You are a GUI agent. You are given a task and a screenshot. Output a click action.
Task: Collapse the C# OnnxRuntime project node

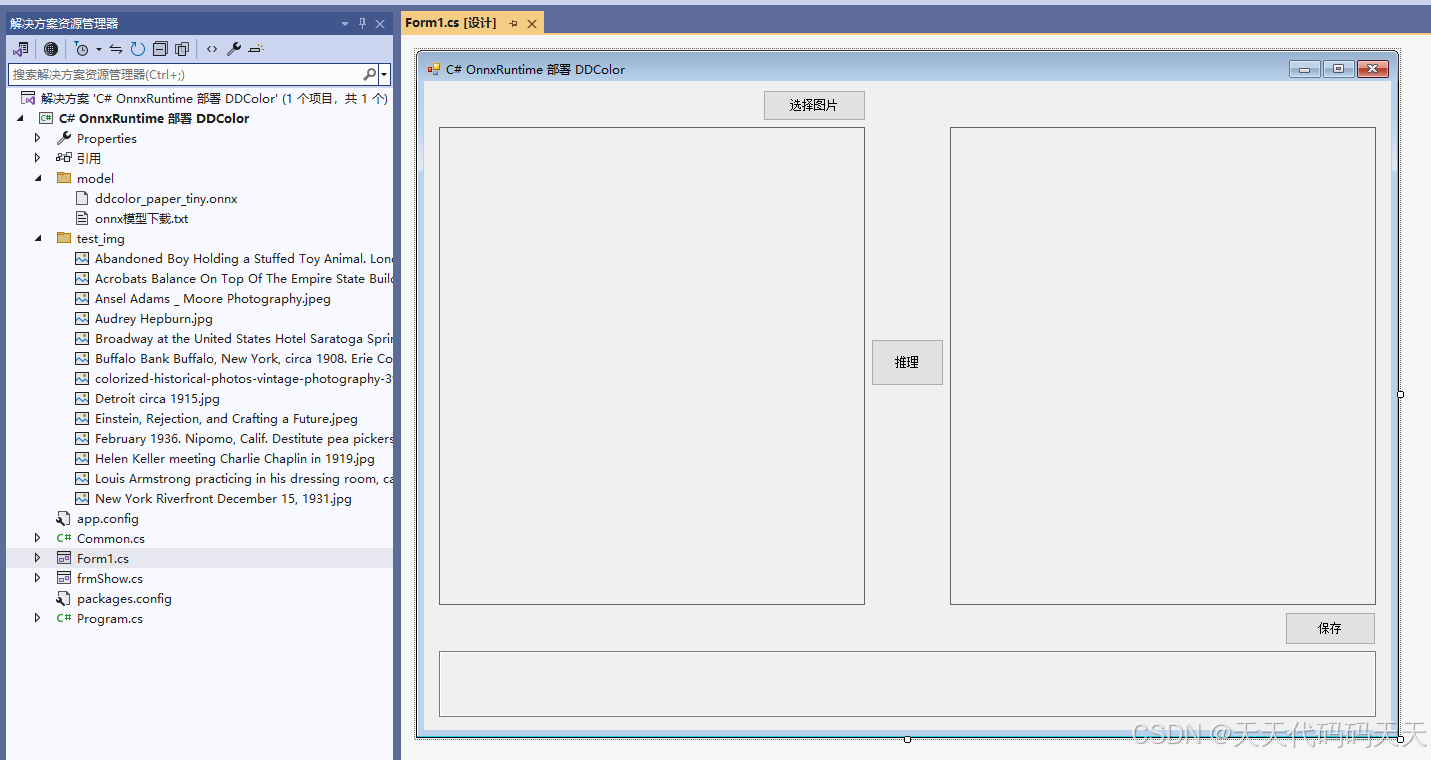[x=20, y=118]
